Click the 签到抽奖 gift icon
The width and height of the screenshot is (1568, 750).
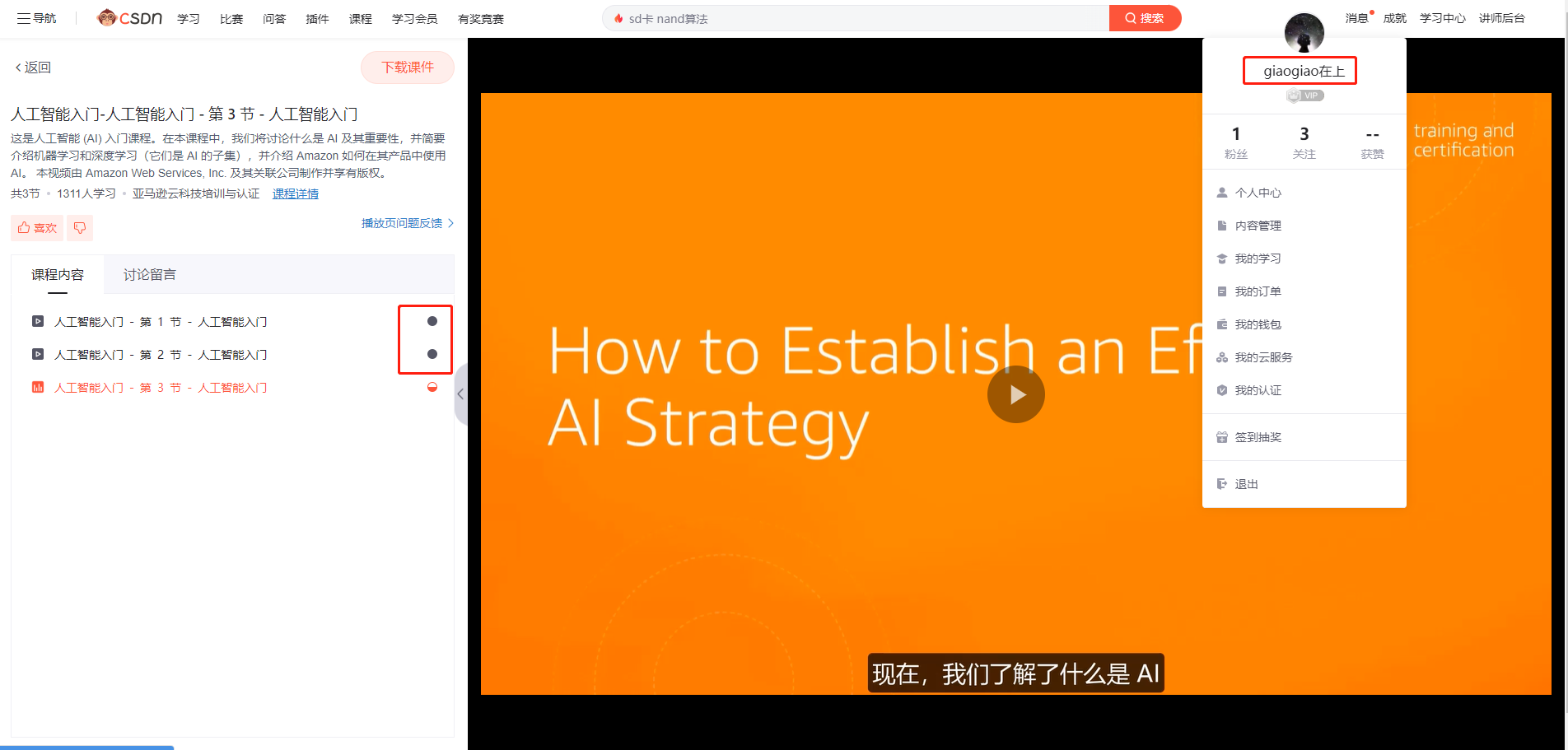click(x=1222, y=437)
